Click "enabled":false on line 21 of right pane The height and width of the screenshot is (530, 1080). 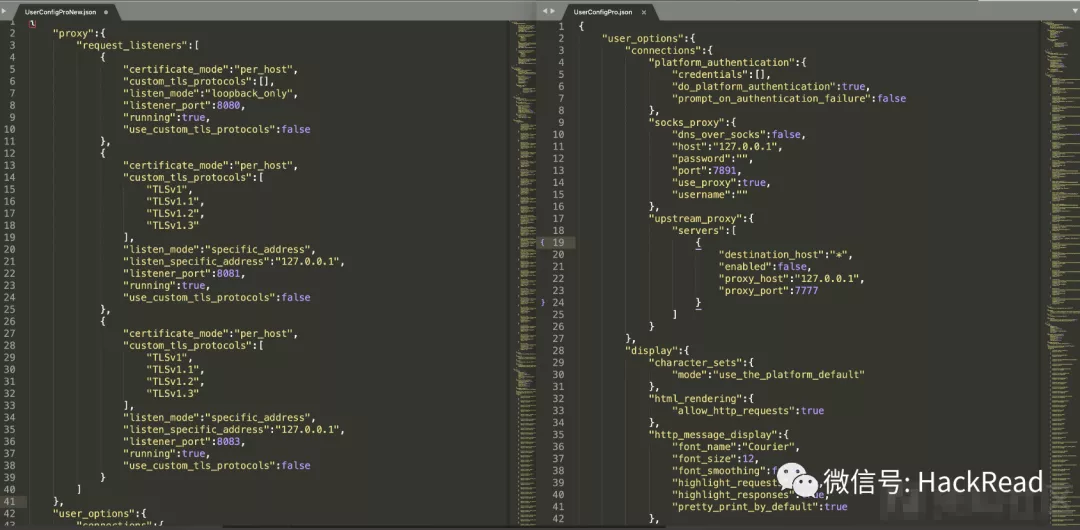(x=764, y=267)
